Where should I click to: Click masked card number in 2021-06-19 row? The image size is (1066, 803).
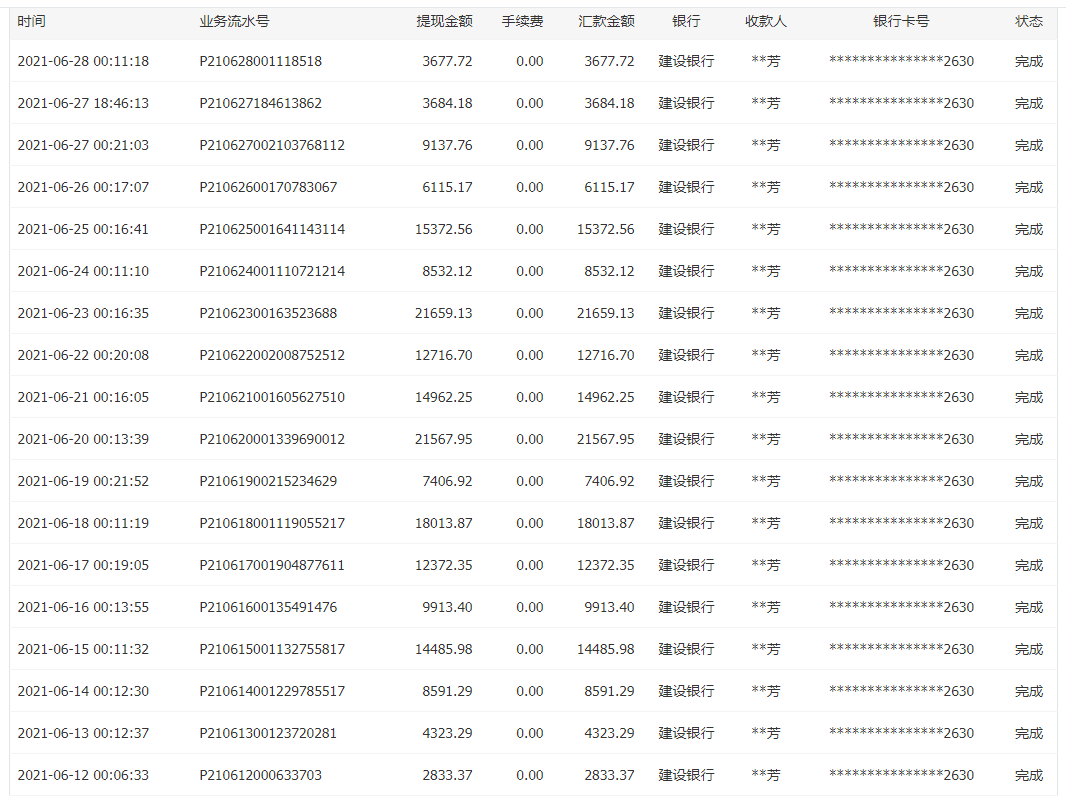point(901,481)
